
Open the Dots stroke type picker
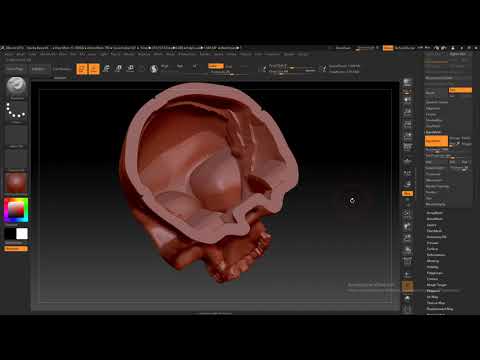click(16, 112)
